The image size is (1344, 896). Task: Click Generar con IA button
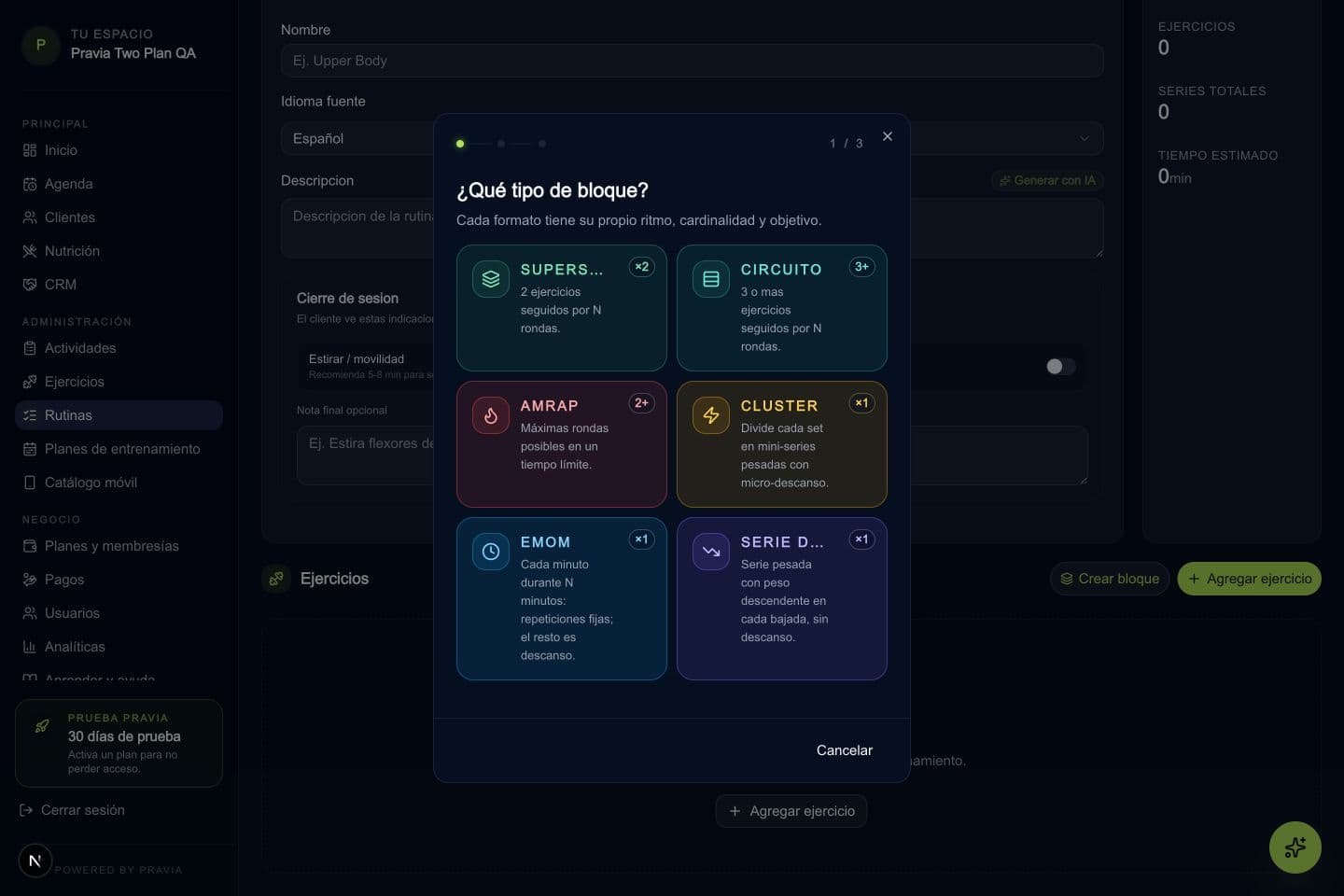1047,180
